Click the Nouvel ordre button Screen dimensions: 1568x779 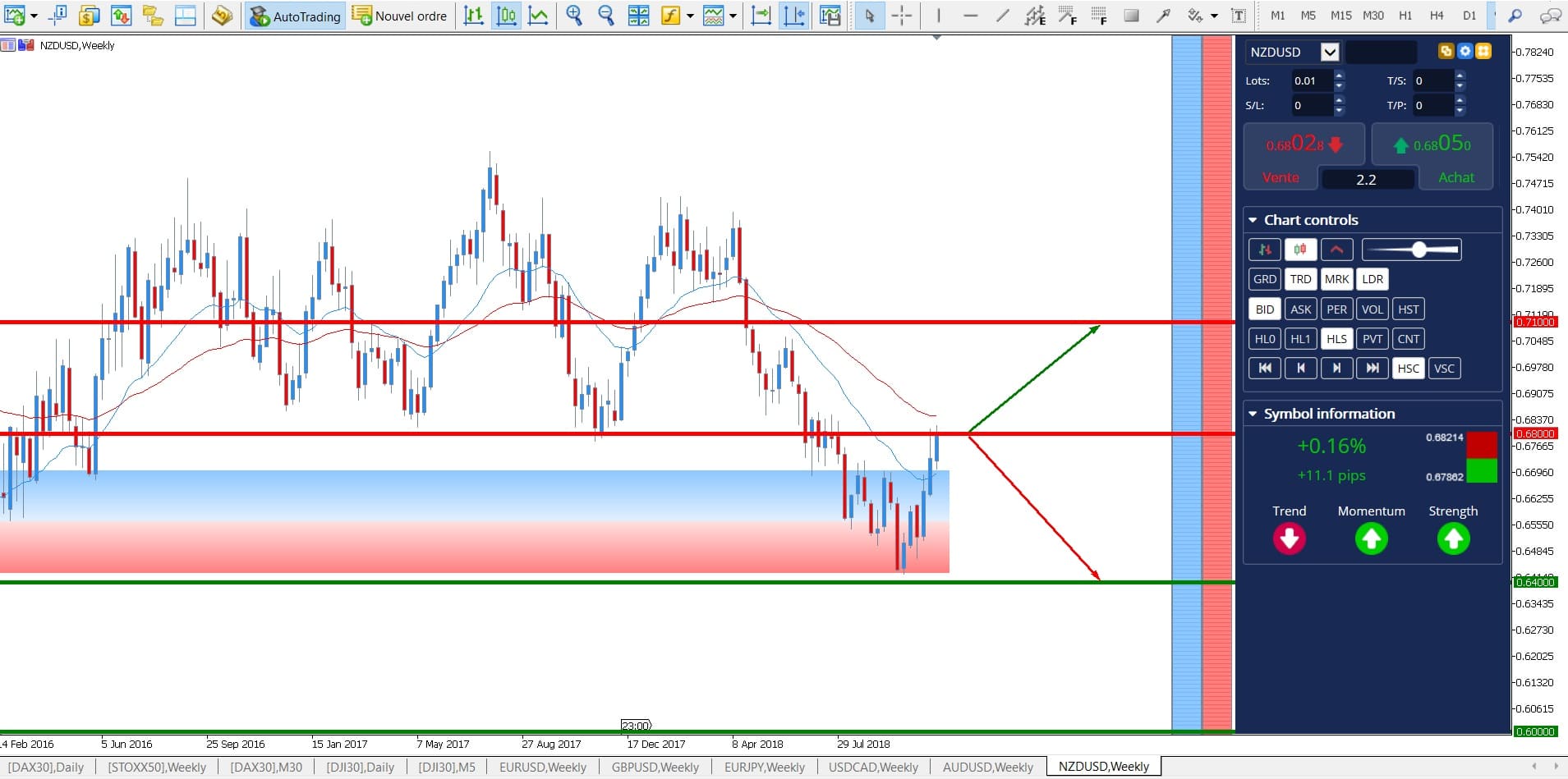pyautogui.click(x=400, y=16)
